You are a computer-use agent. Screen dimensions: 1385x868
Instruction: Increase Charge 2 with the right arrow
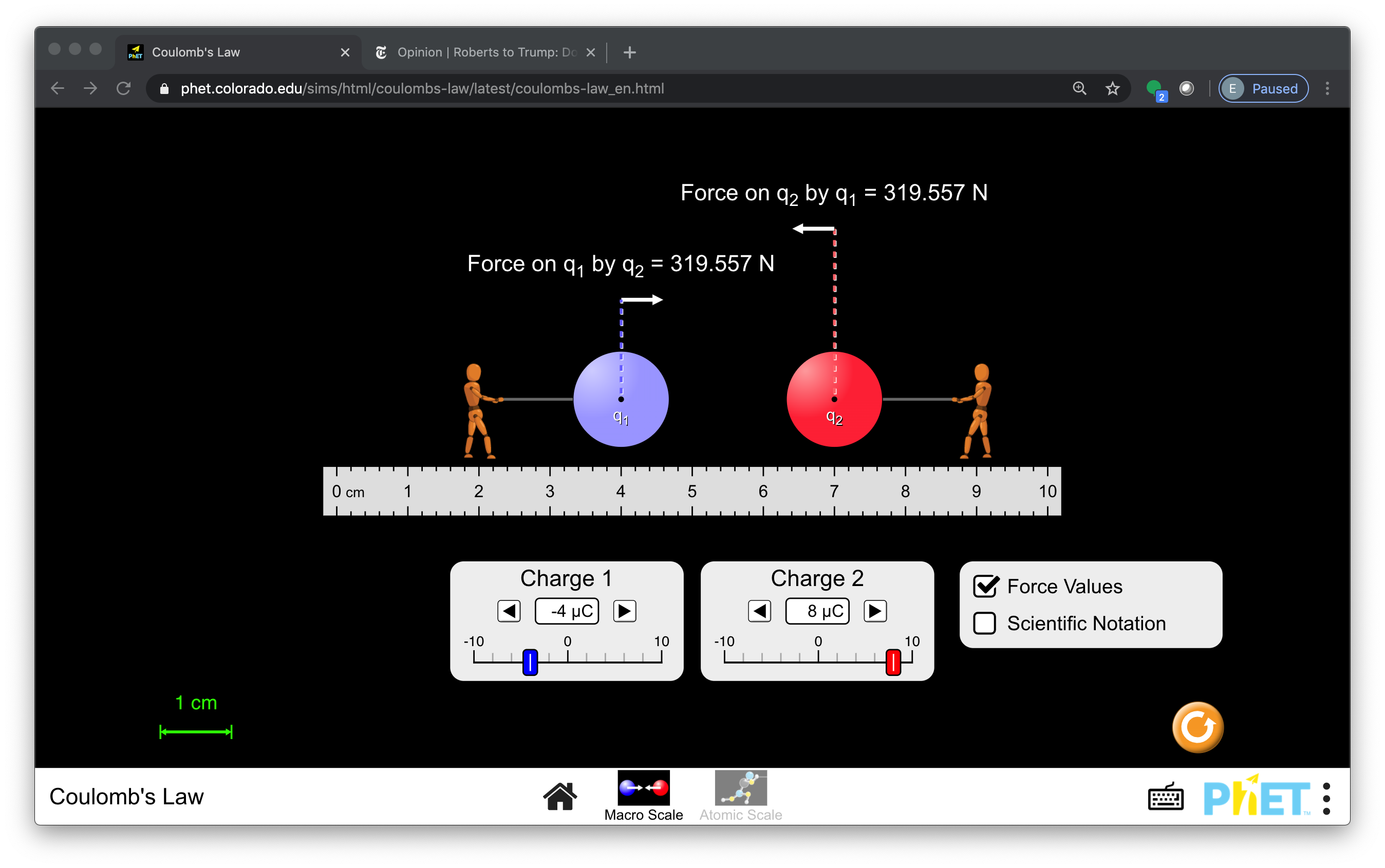874,611
